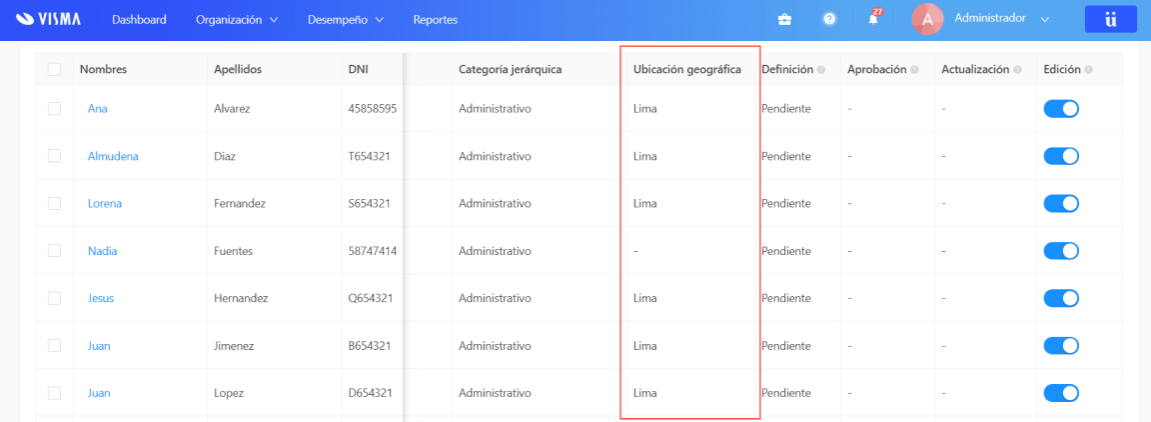1151x422 pixels.
Task: Click surname Hernandez
Action: click(x=241, y=298)
